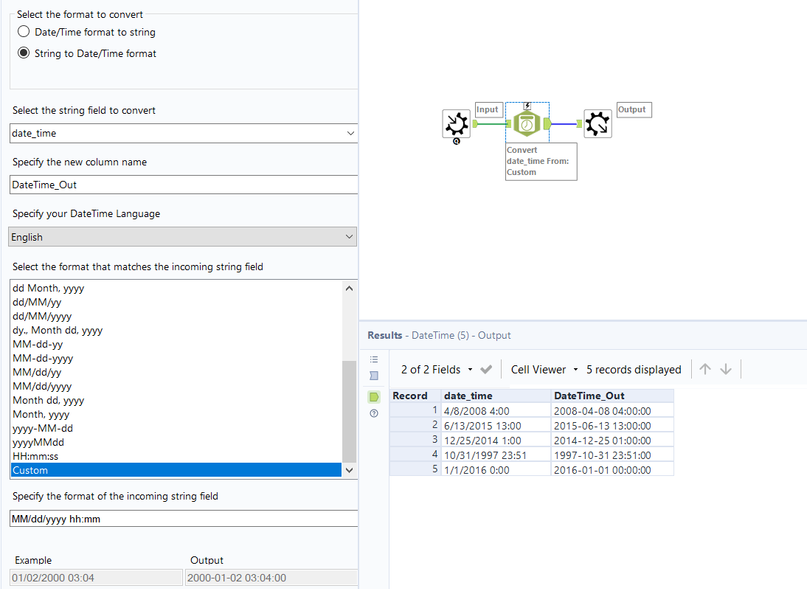The width and height of the screenshot is (807, 589).
Task: Select 'Date/Time format to string' option
Action: point(24,32)
